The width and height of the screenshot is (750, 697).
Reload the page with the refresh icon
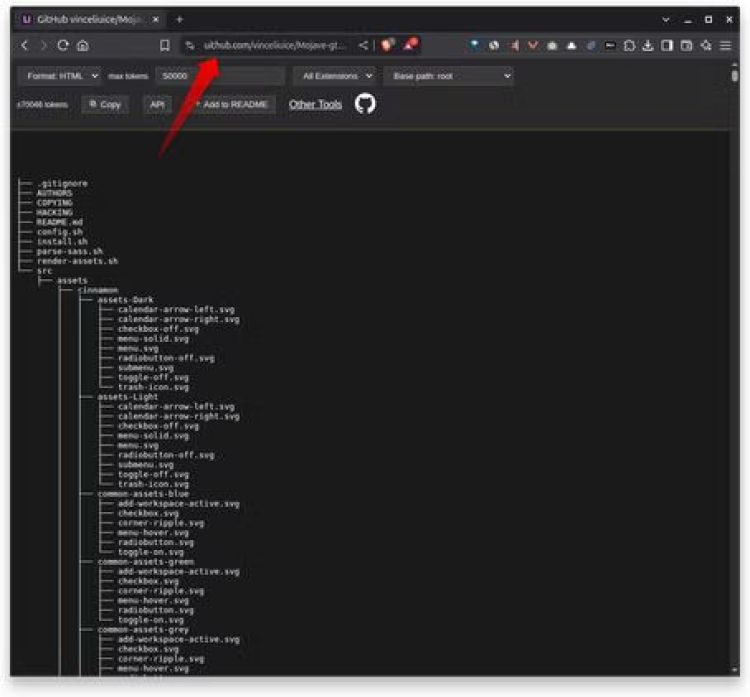(63, 45)
